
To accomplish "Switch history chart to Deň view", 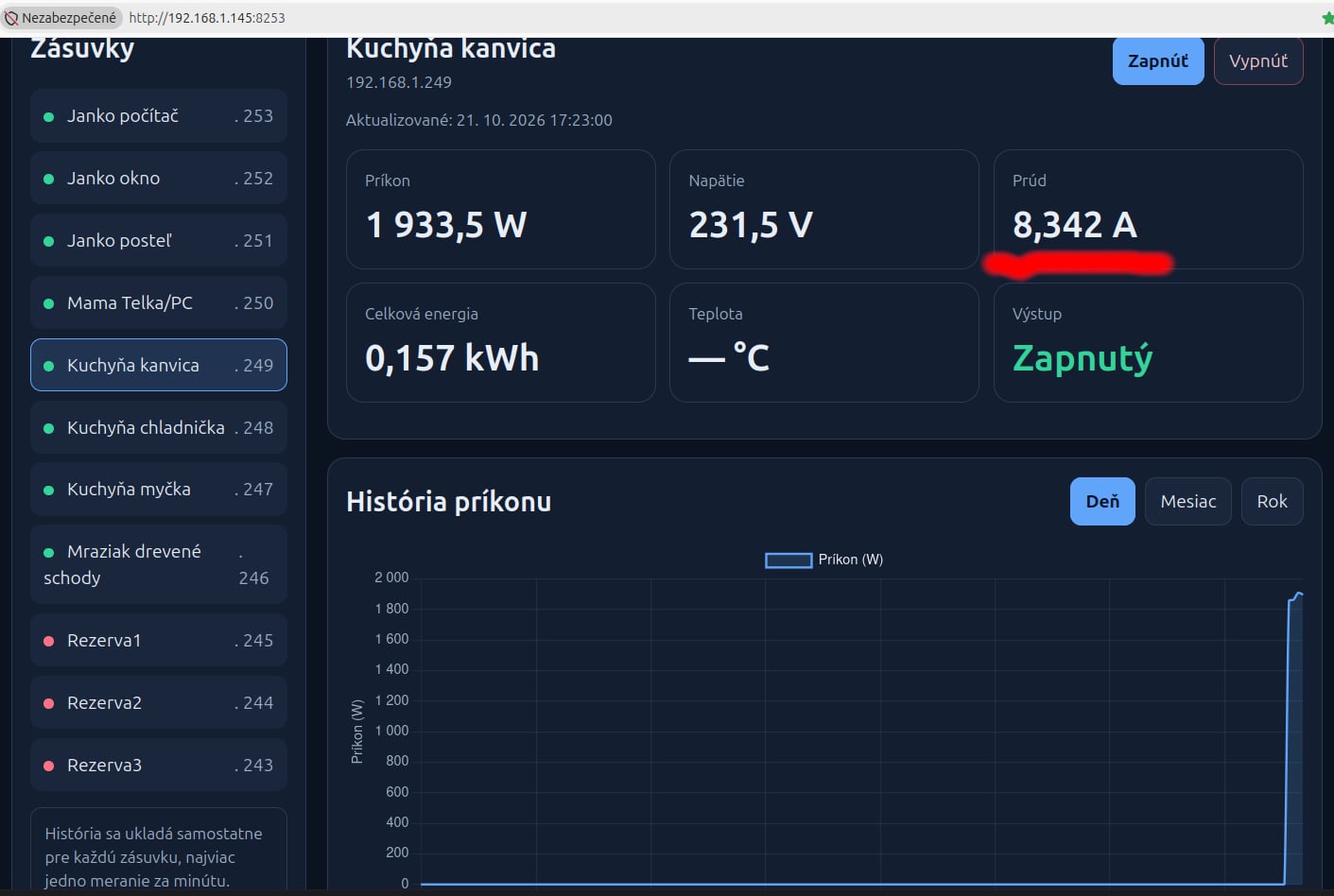I will tap(1102, 502).
